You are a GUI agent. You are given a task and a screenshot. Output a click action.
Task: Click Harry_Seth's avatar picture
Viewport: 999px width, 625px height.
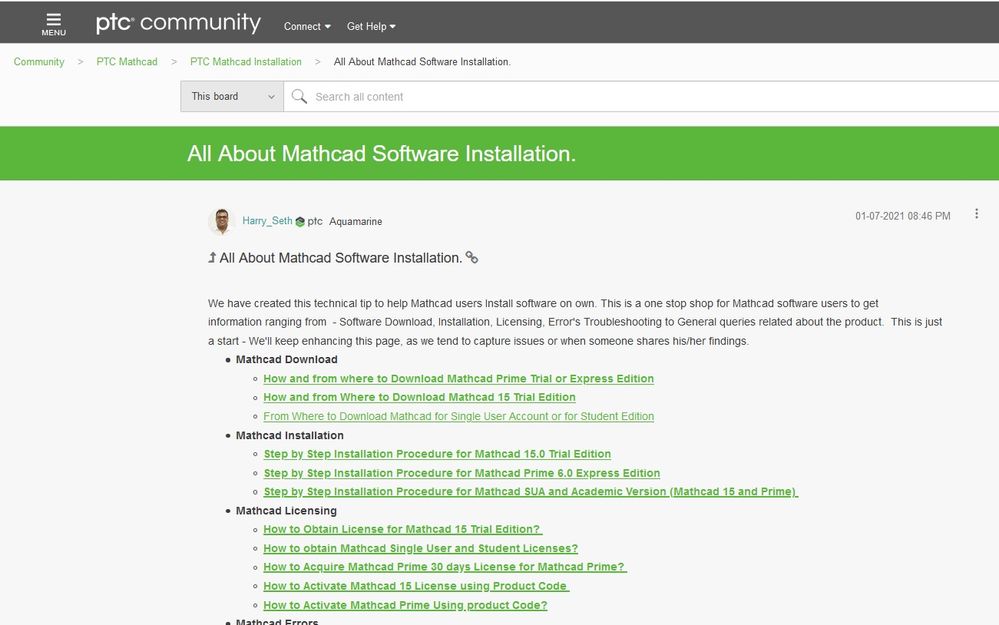coord(221,221)
